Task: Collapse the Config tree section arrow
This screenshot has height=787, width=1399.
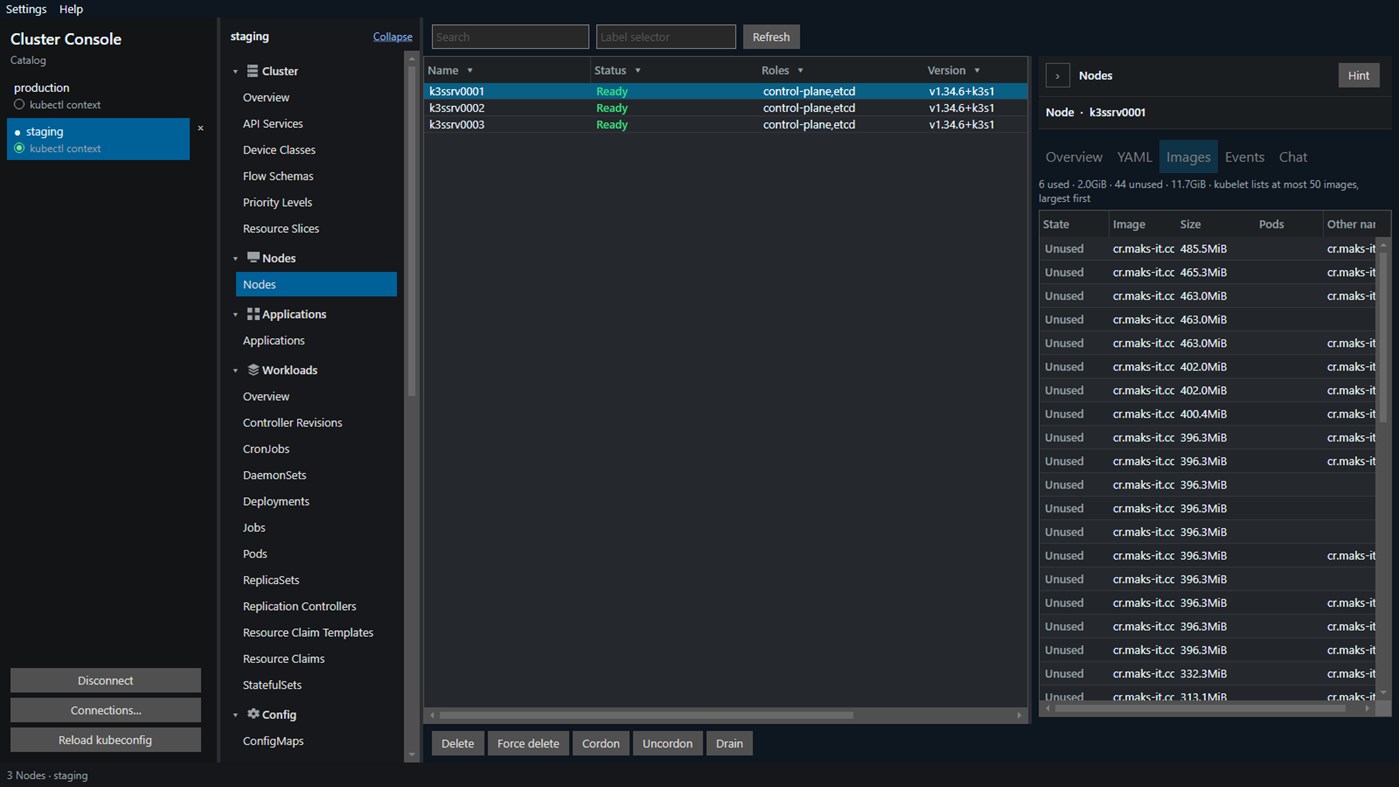Action: (x=236, y=715)
